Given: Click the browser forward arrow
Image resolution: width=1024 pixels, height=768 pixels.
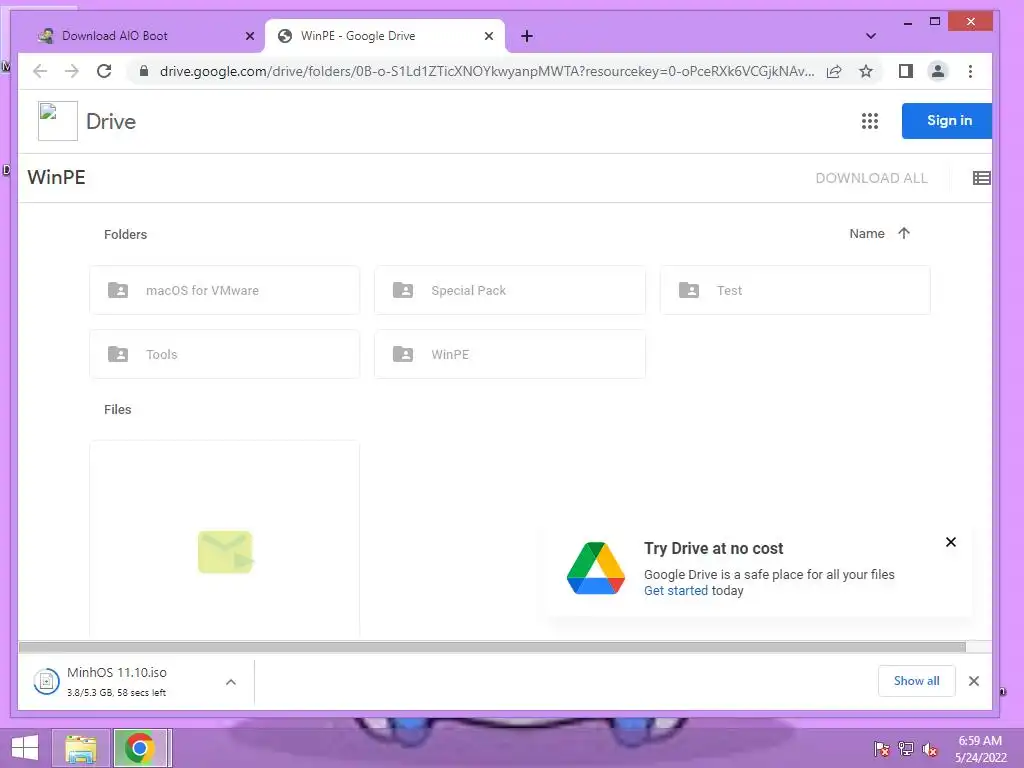Looking at the screenshot, I should [72, 71].
